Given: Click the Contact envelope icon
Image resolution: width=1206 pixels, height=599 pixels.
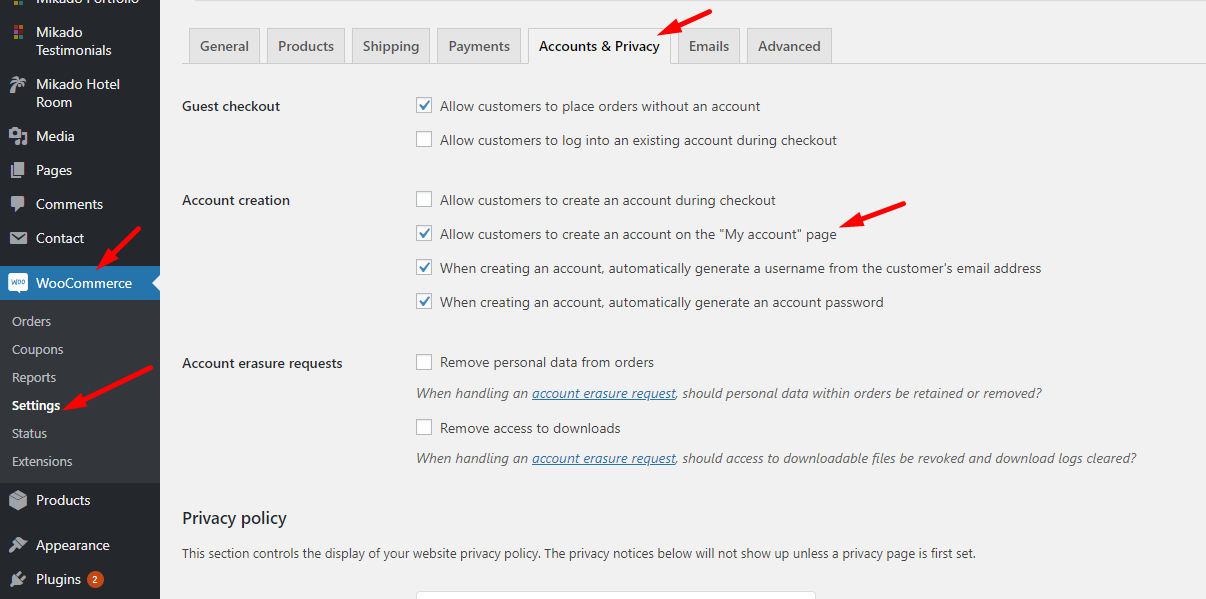Looking at the screenshot, I should point(17,238).
